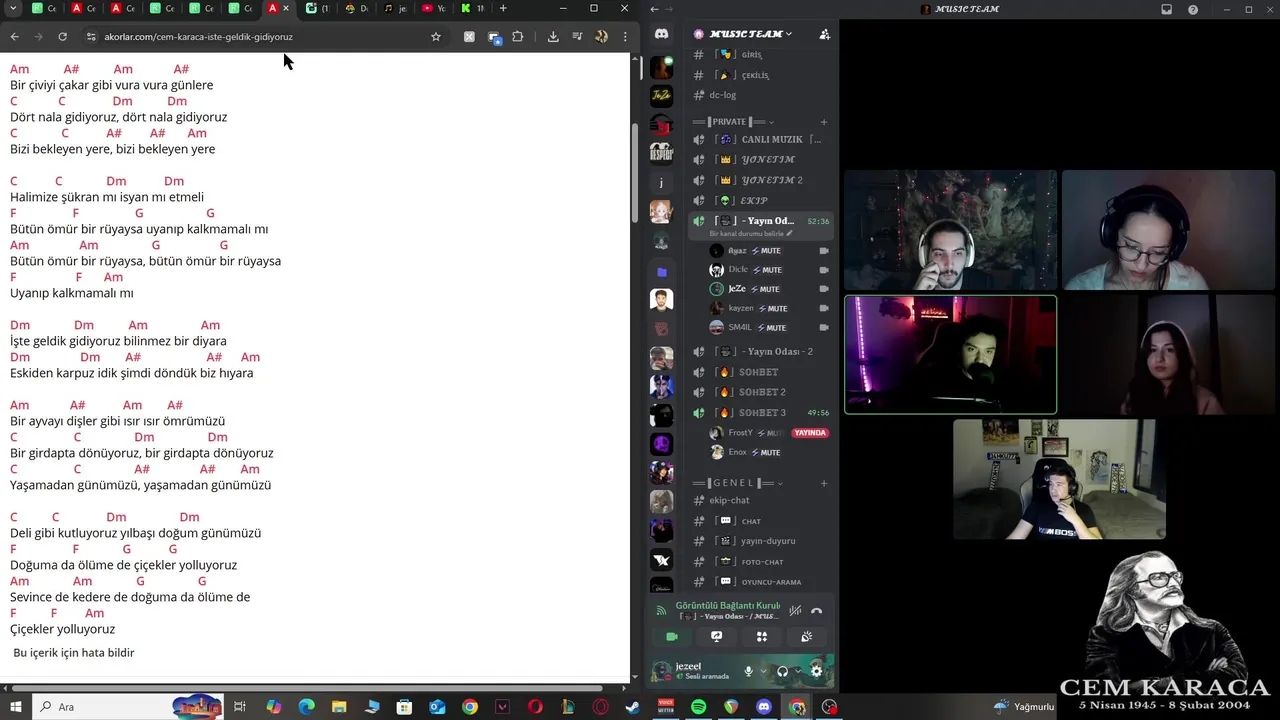Switch to the YouTube Chrome tab

433,9
